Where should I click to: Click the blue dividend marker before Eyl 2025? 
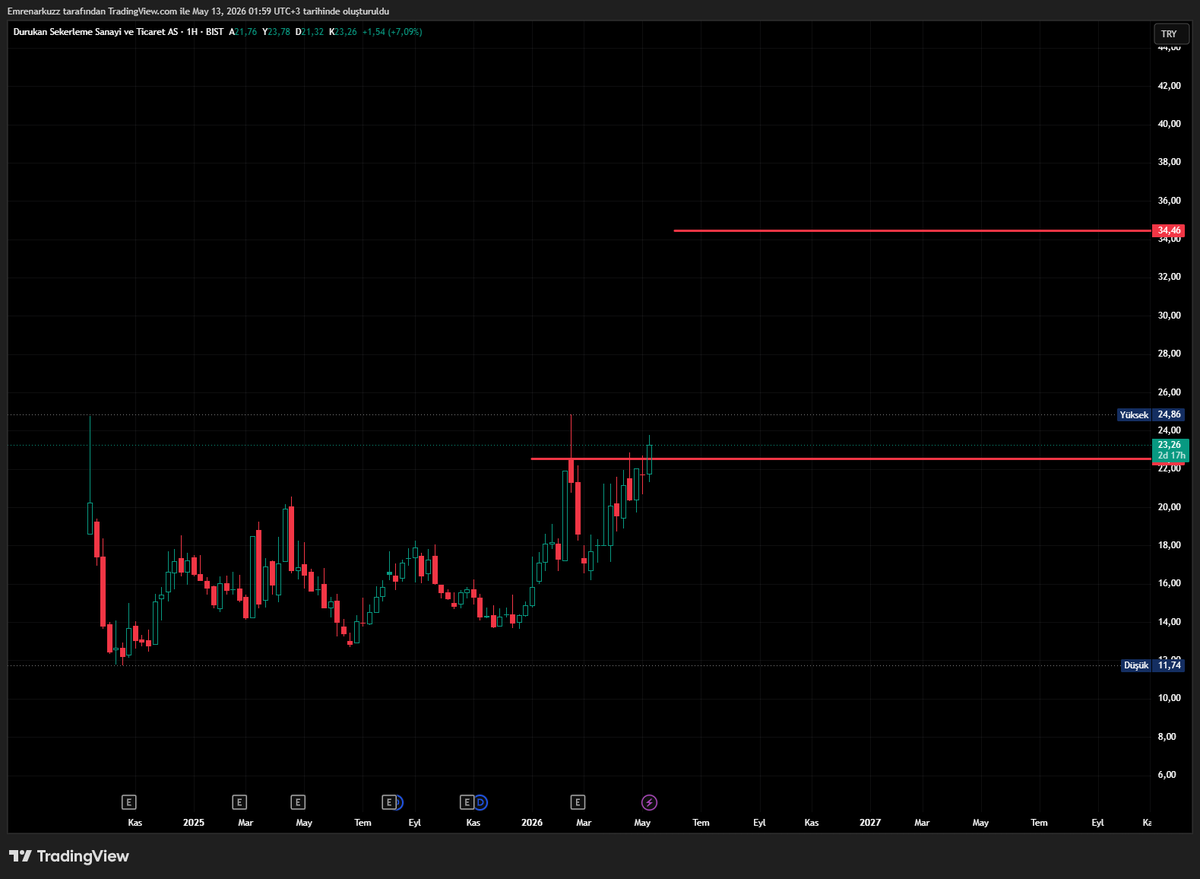pos(400,801)
